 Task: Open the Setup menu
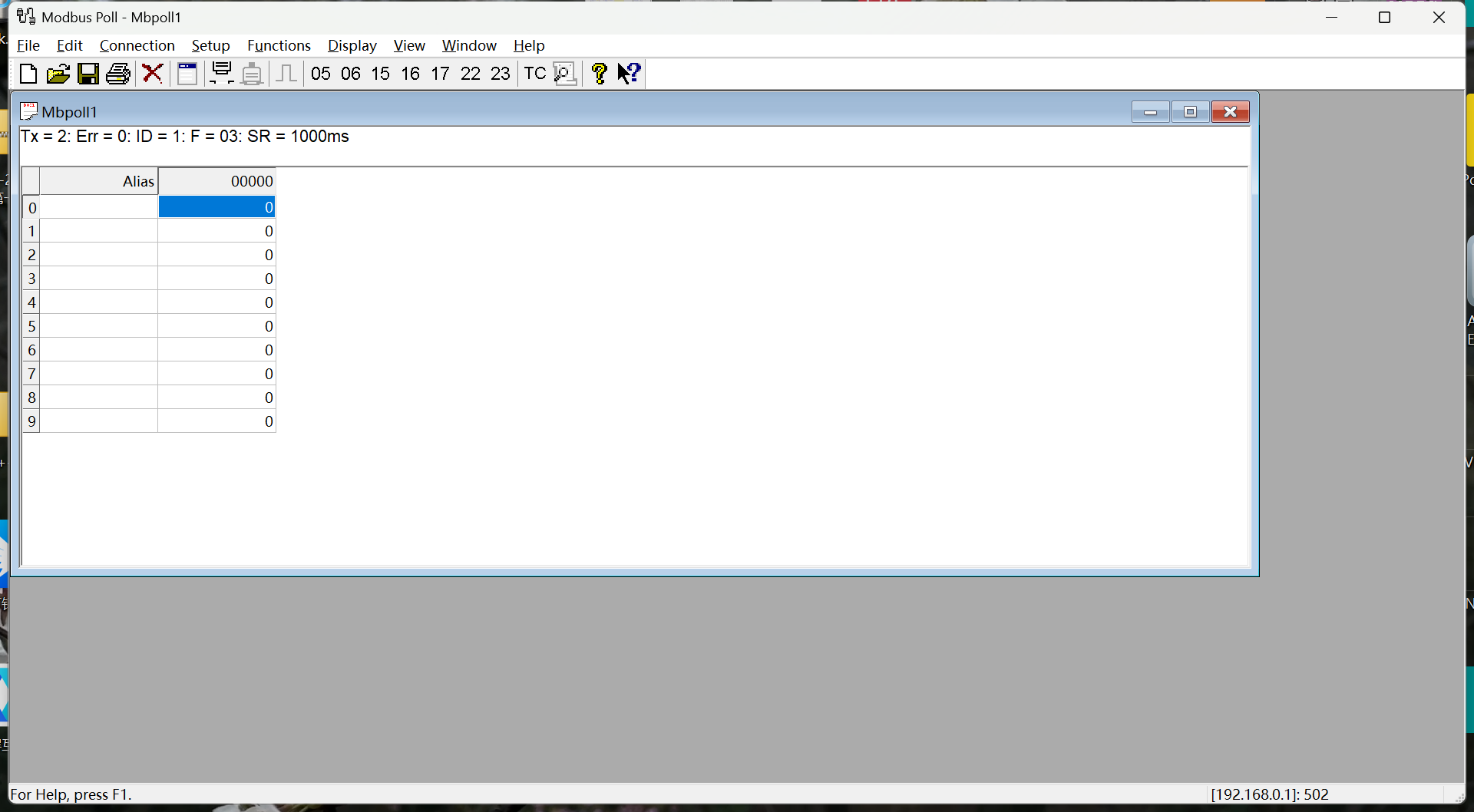coord(211,46)
